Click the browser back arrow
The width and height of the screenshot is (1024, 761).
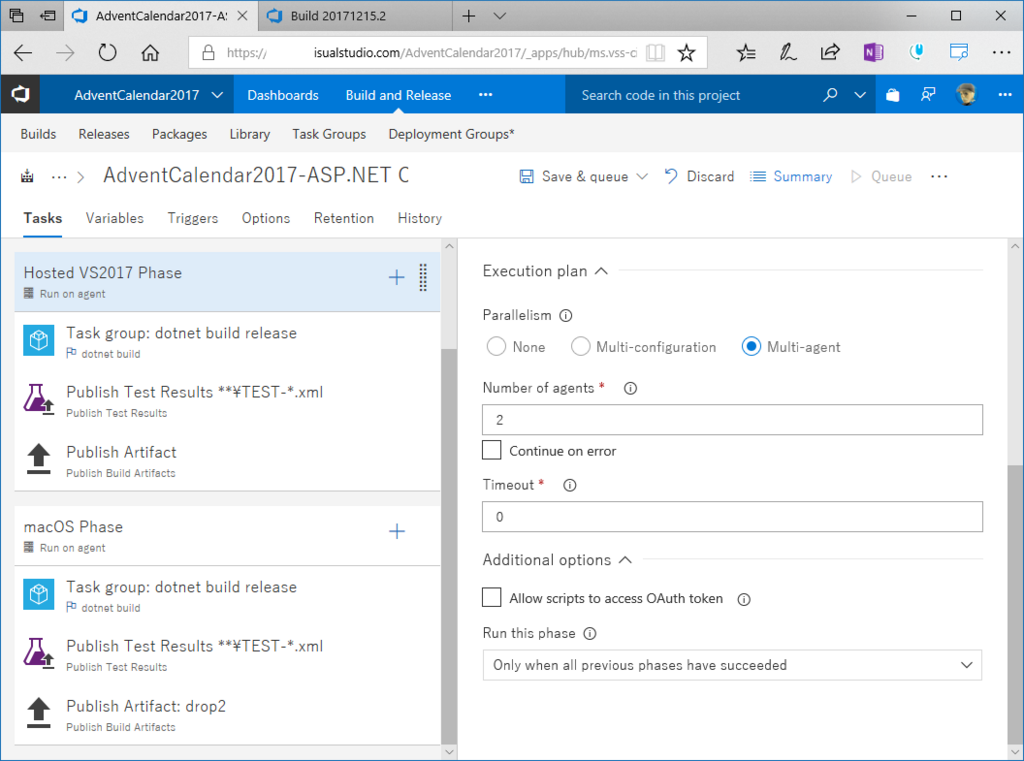pos(23,53)
